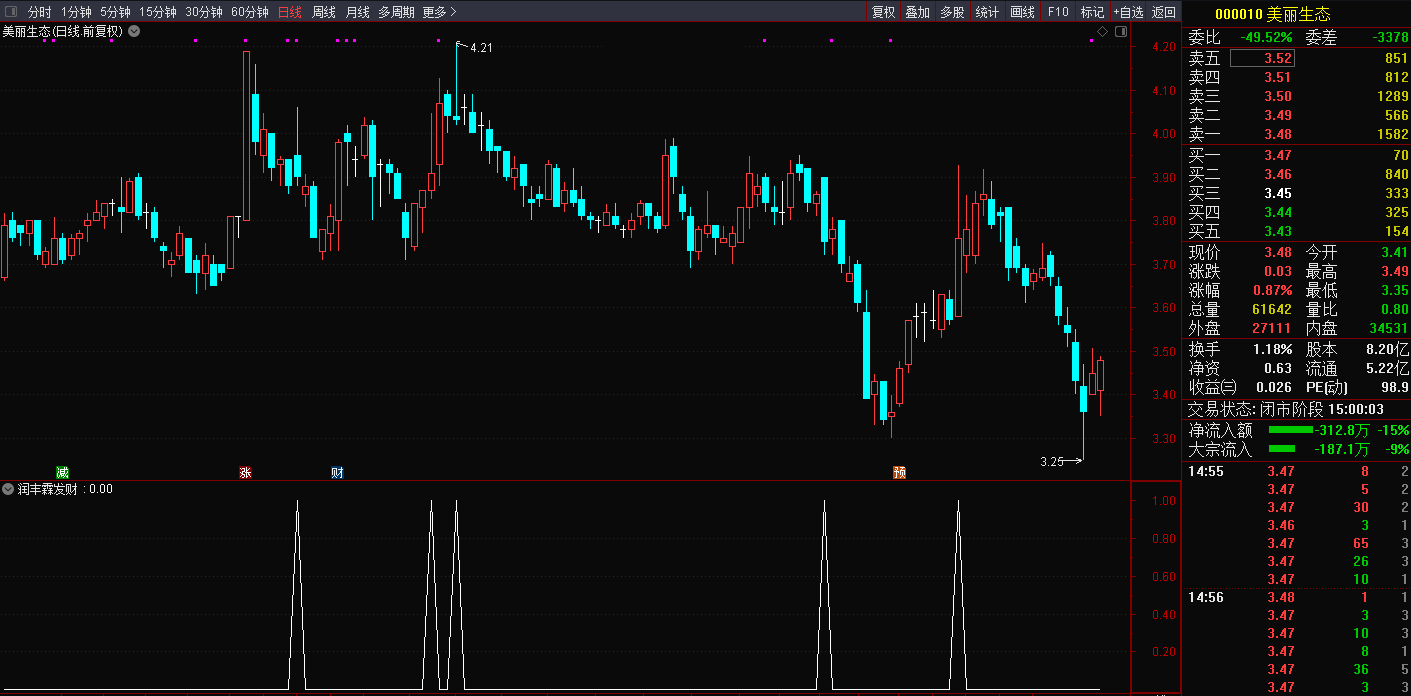
Task: Click the 换手 value 1.18%
Action: pos(1272,349)
